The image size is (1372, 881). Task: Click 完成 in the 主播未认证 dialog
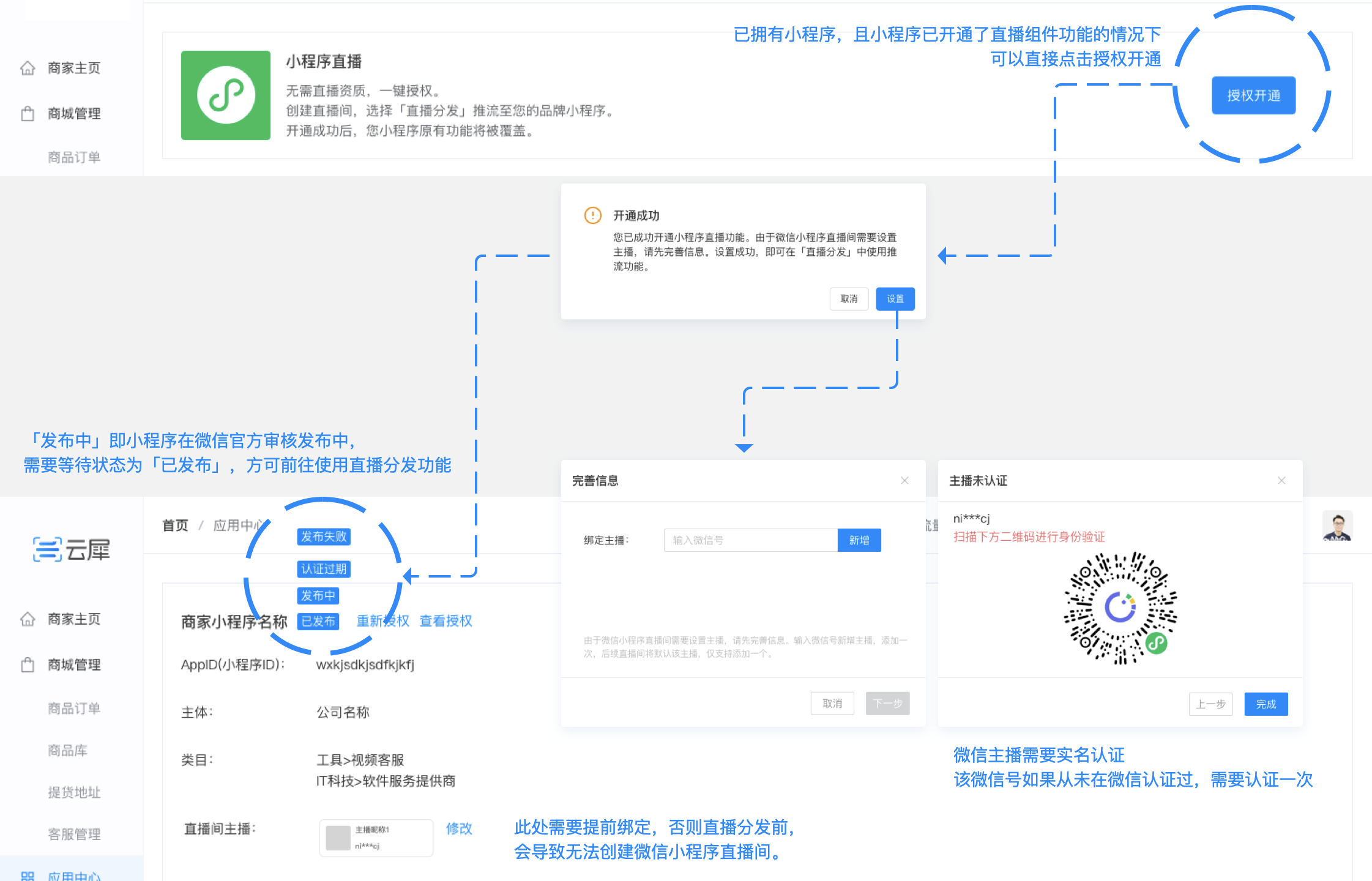point(1266,704)
